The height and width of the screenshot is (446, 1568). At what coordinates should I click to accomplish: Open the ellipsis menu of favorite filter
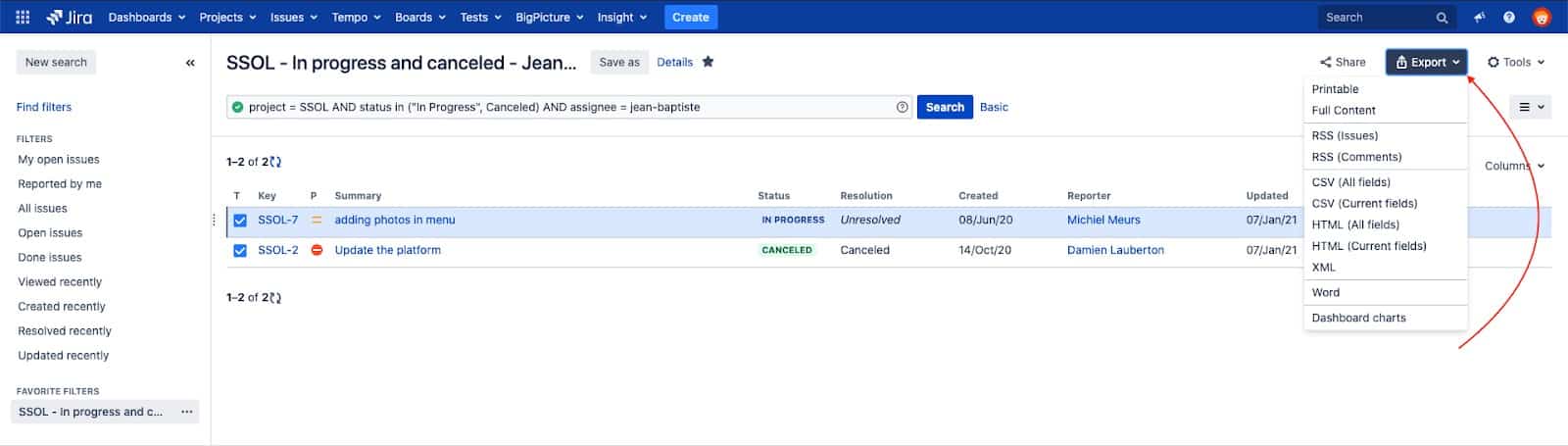pos(186,412)
